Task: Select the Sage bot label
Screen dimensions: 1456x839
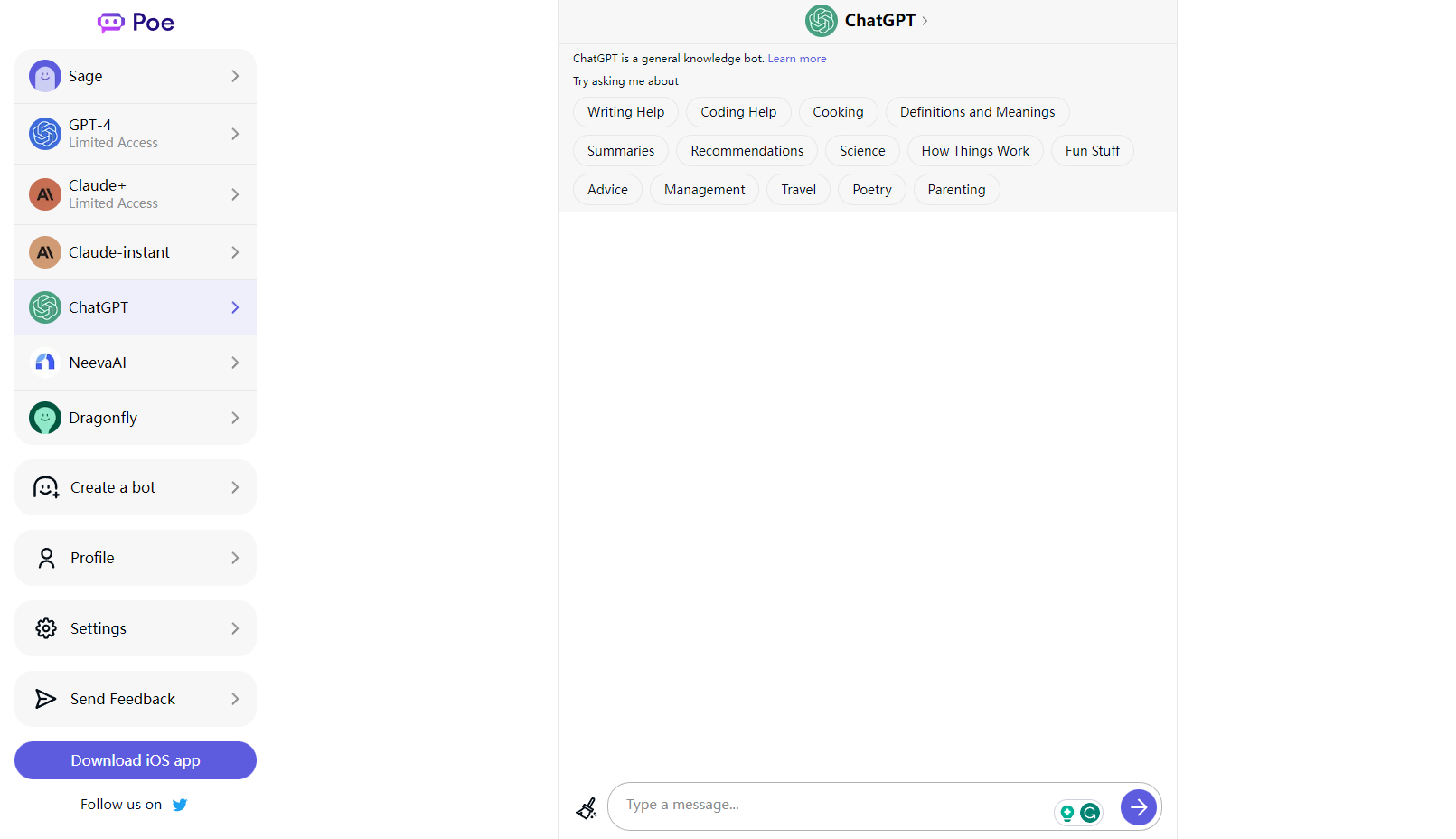Action: point(85,76)
